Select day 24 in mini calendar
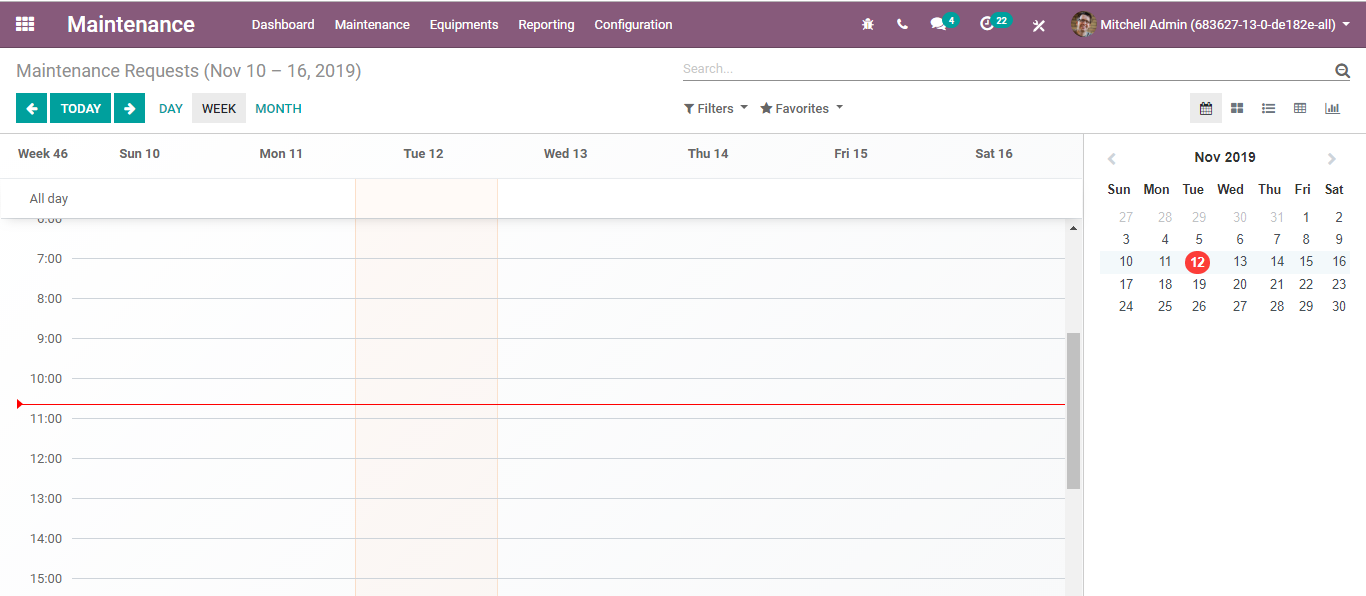1366x596 pixels. [1126, 306]
